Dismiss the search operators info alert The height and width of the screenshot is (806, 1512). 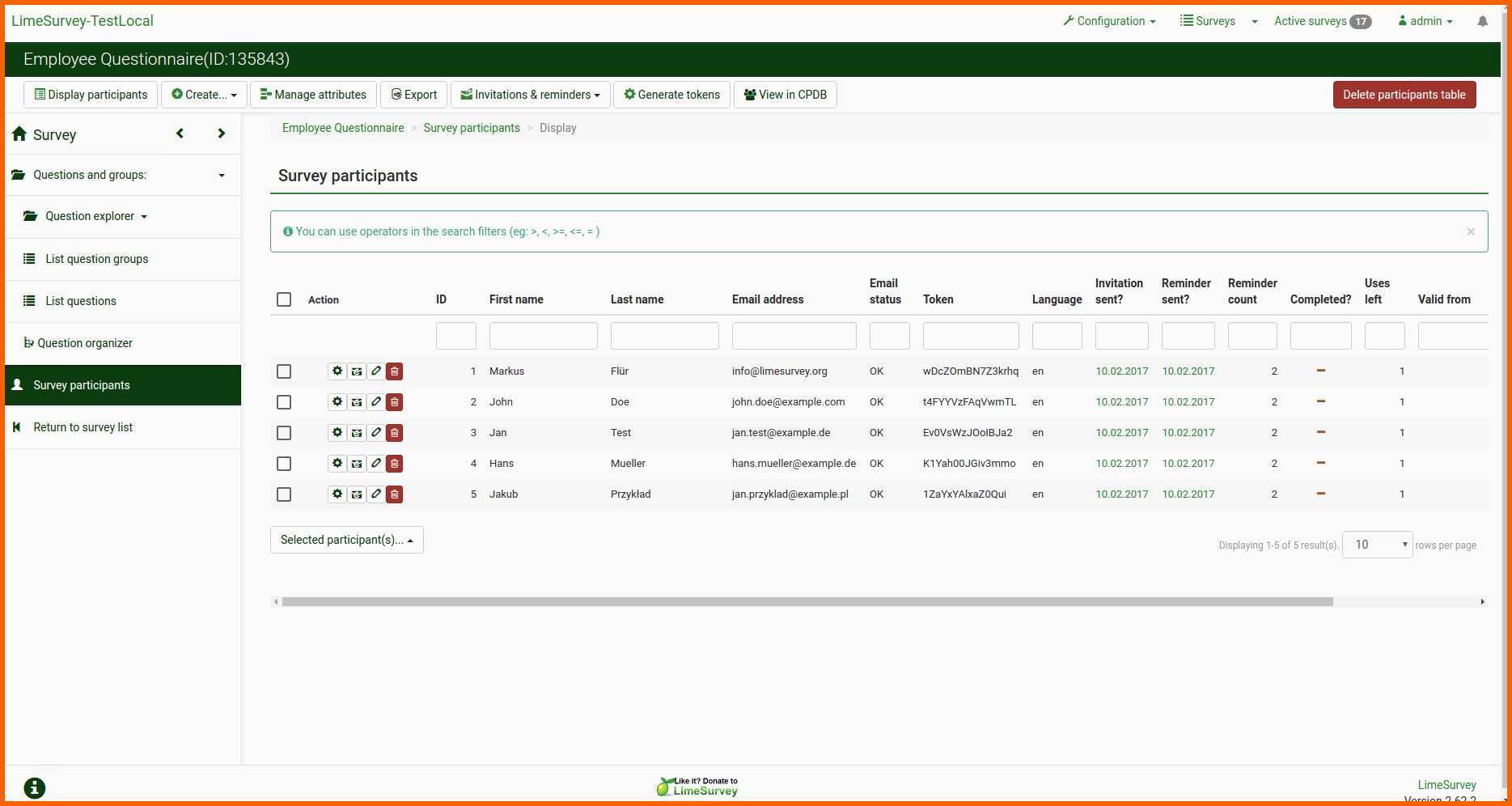1471,231
